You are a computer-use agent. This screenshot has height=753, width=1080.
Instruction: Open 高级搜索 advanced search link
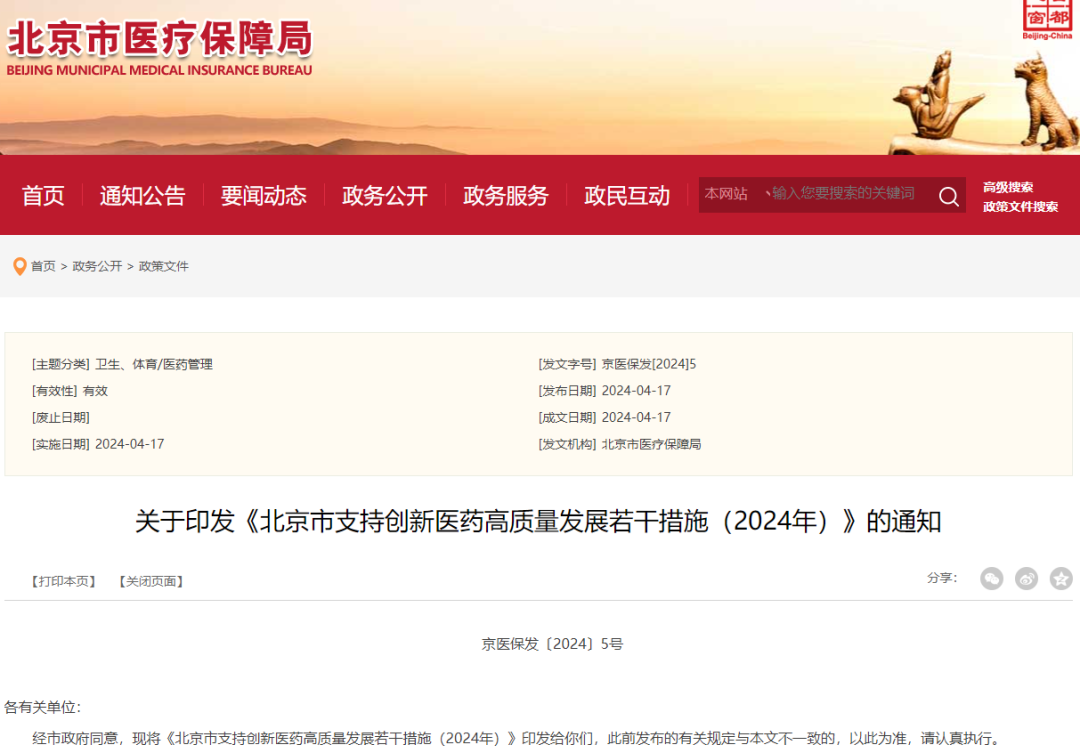1008,187
